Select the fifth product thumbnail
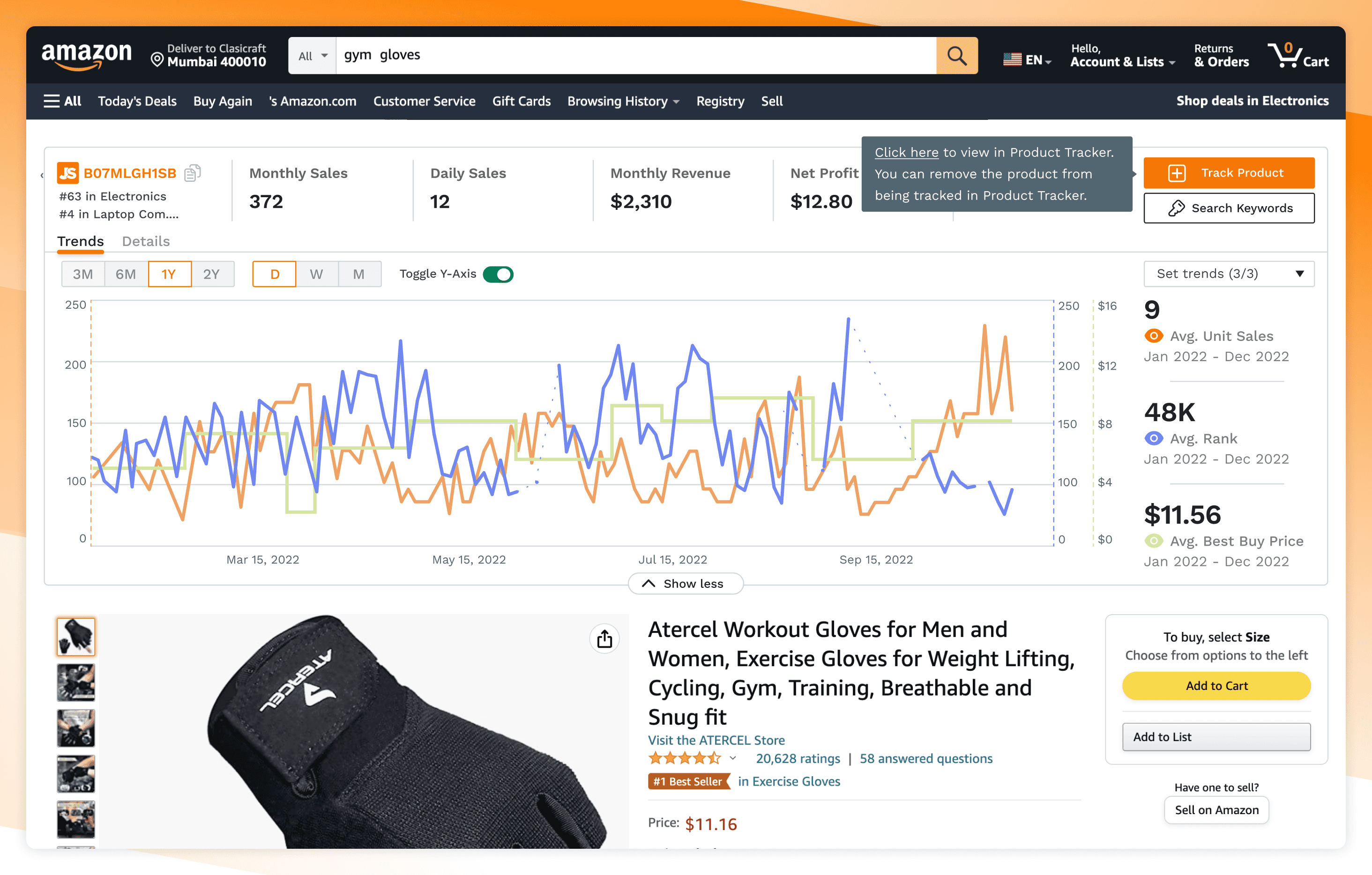 76,819
